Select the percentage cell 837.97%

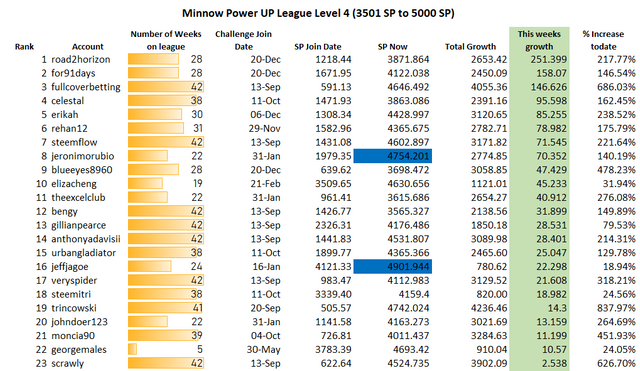[x=616, y=308]
